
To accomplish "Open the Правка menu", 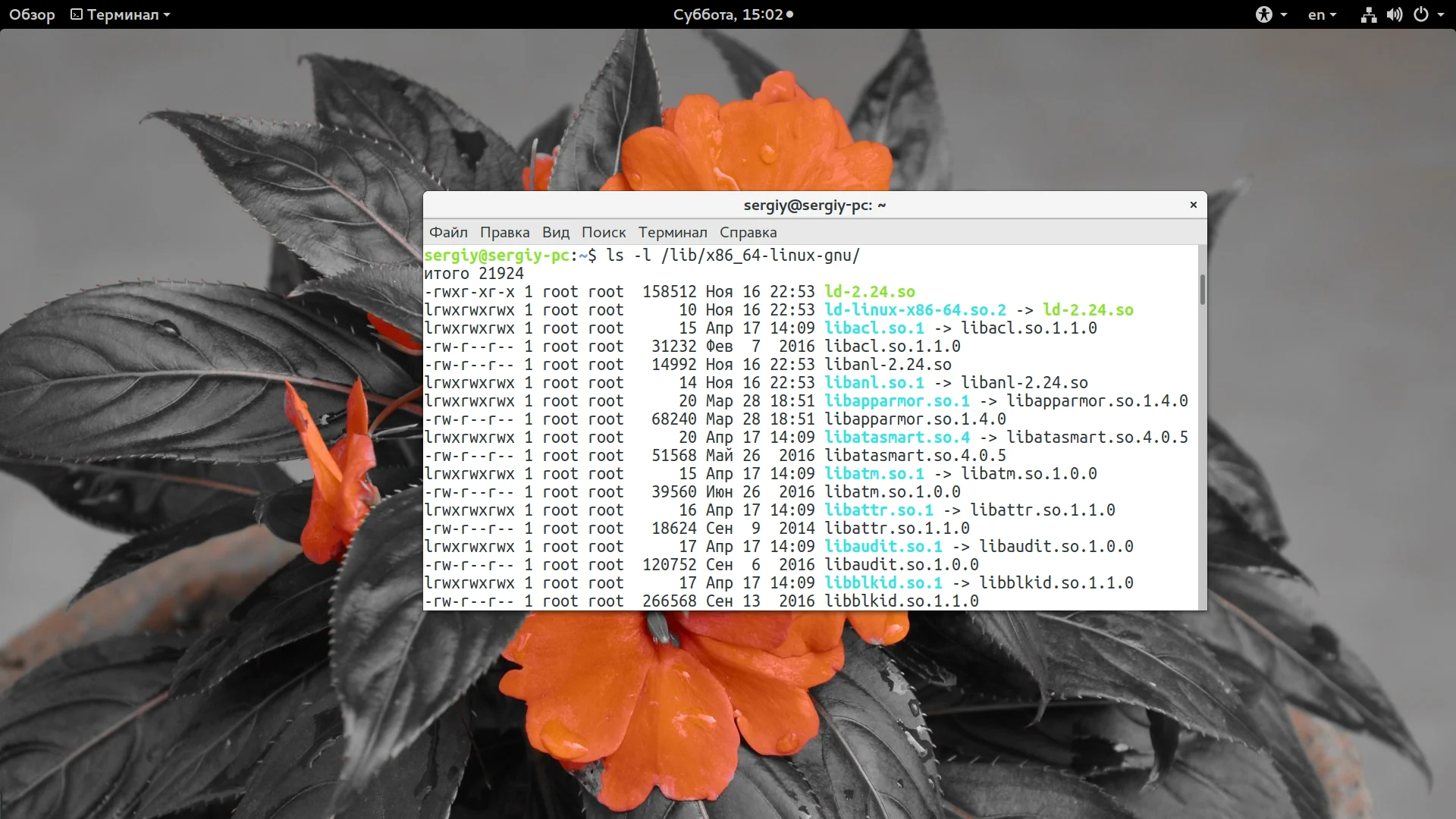I will point(504,232).
